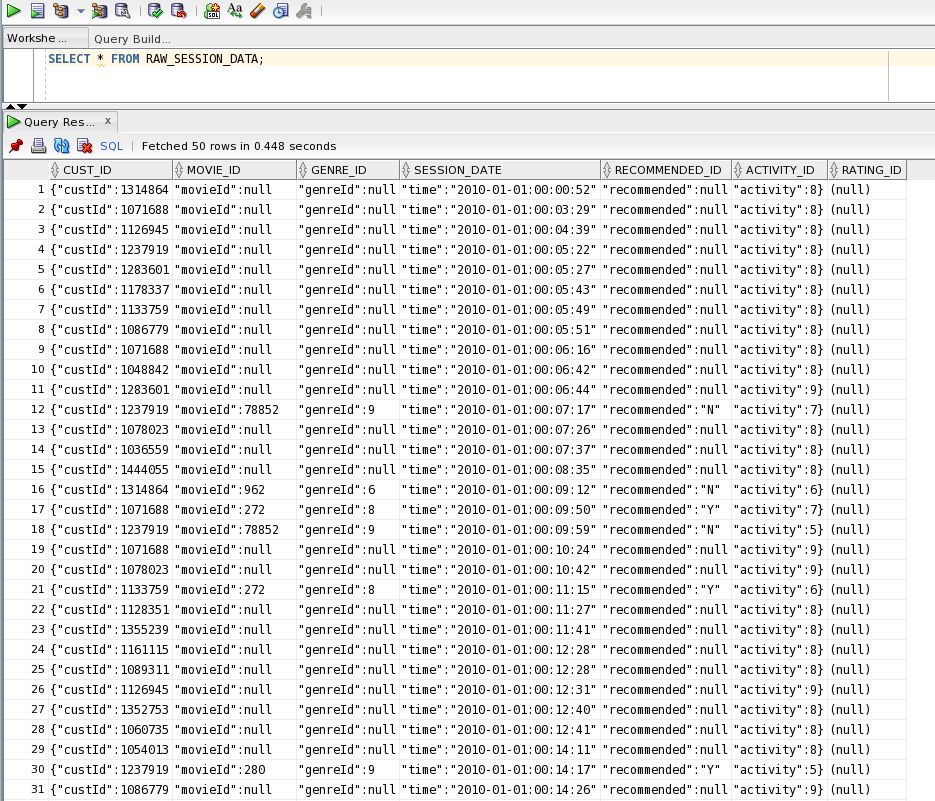This screenshot has height=801, width=935.
Task: Refresh the fetched result set
Action: (61, 146)
